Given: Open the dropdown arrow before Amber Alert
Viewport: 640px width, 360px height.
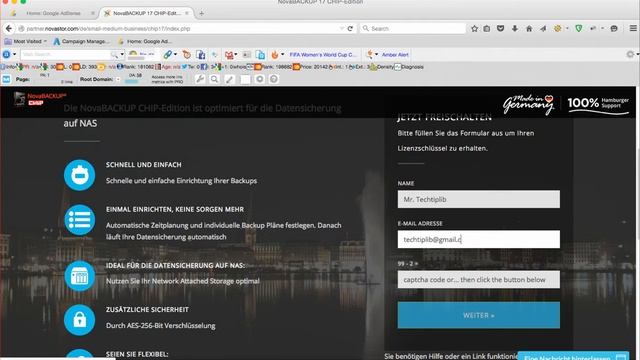Looking at the screenshot, I should [376, 54].
